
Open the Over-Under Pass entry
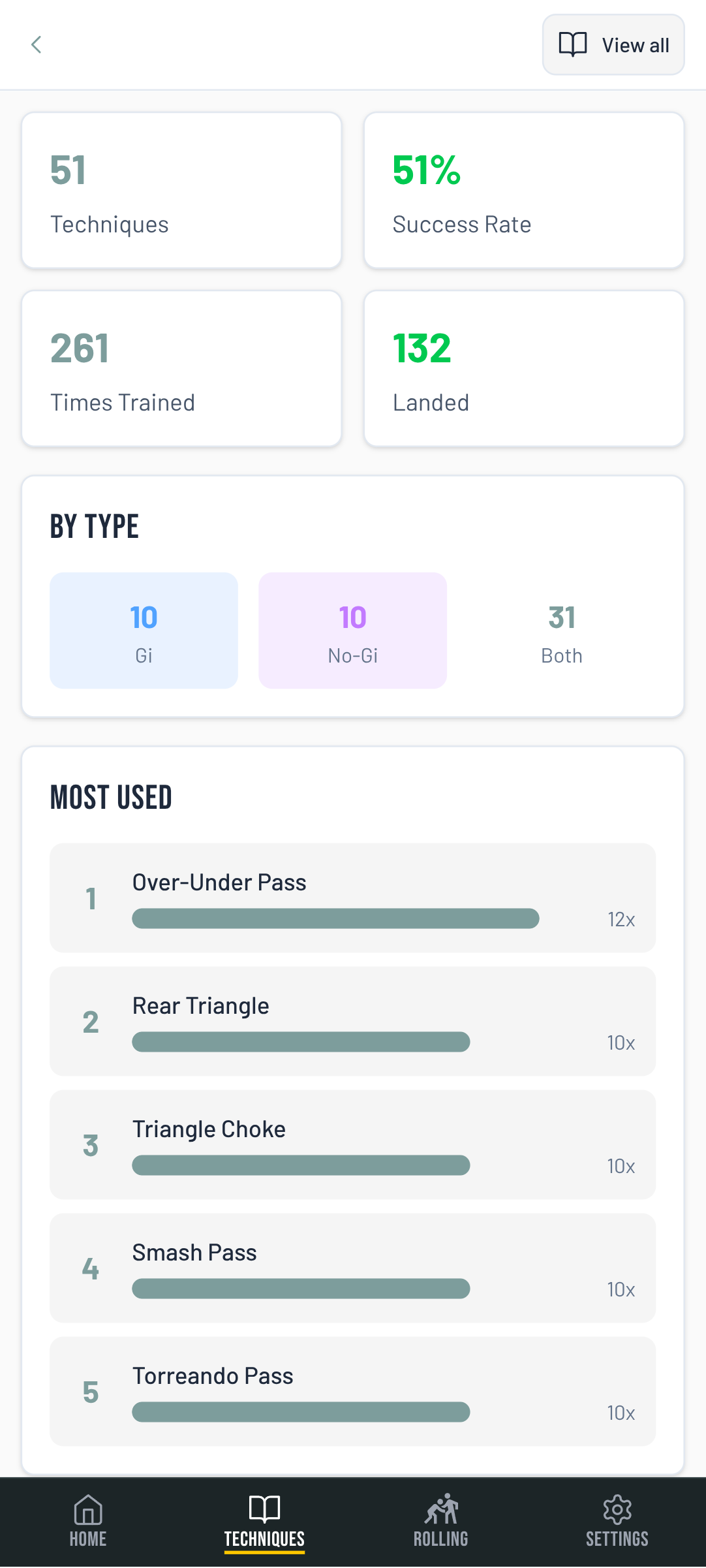352,898
